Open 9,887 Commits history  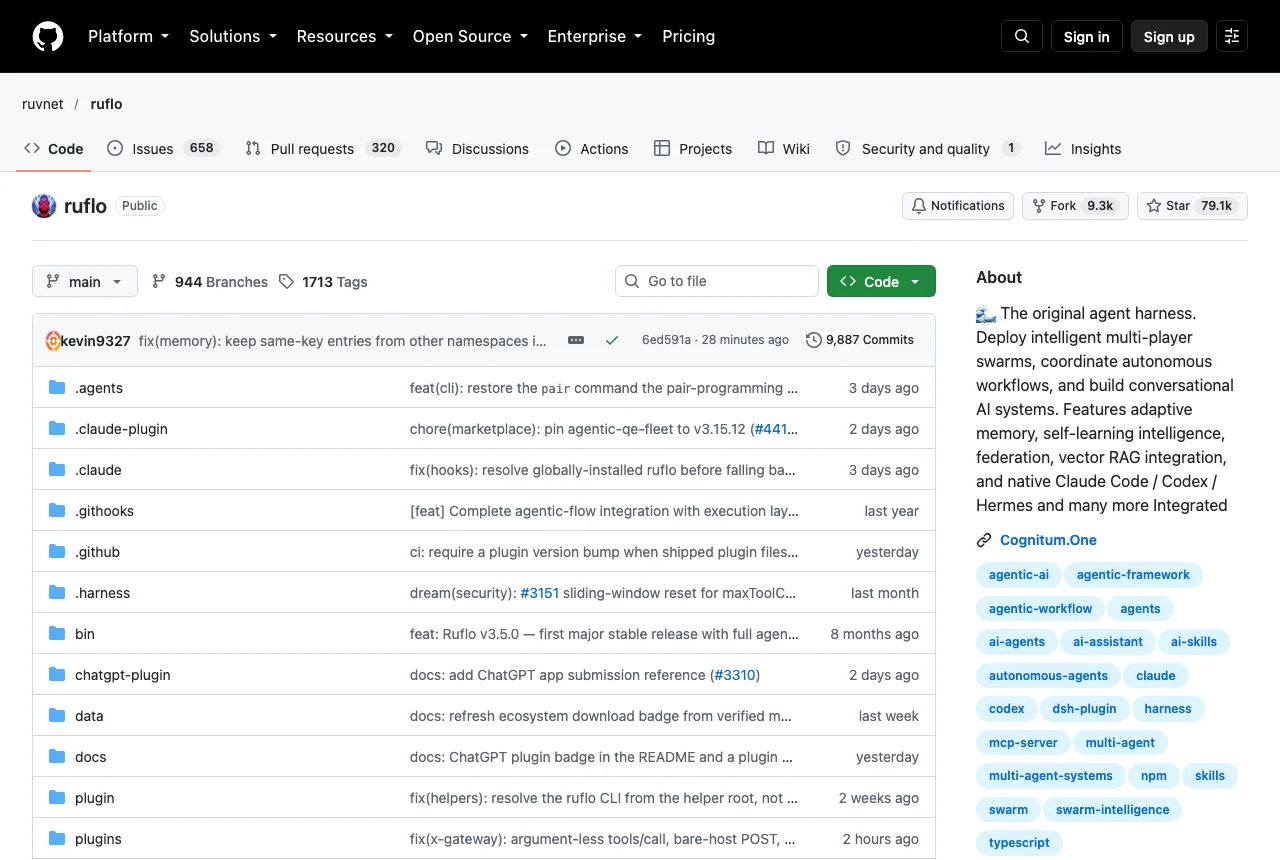(860, 340)
